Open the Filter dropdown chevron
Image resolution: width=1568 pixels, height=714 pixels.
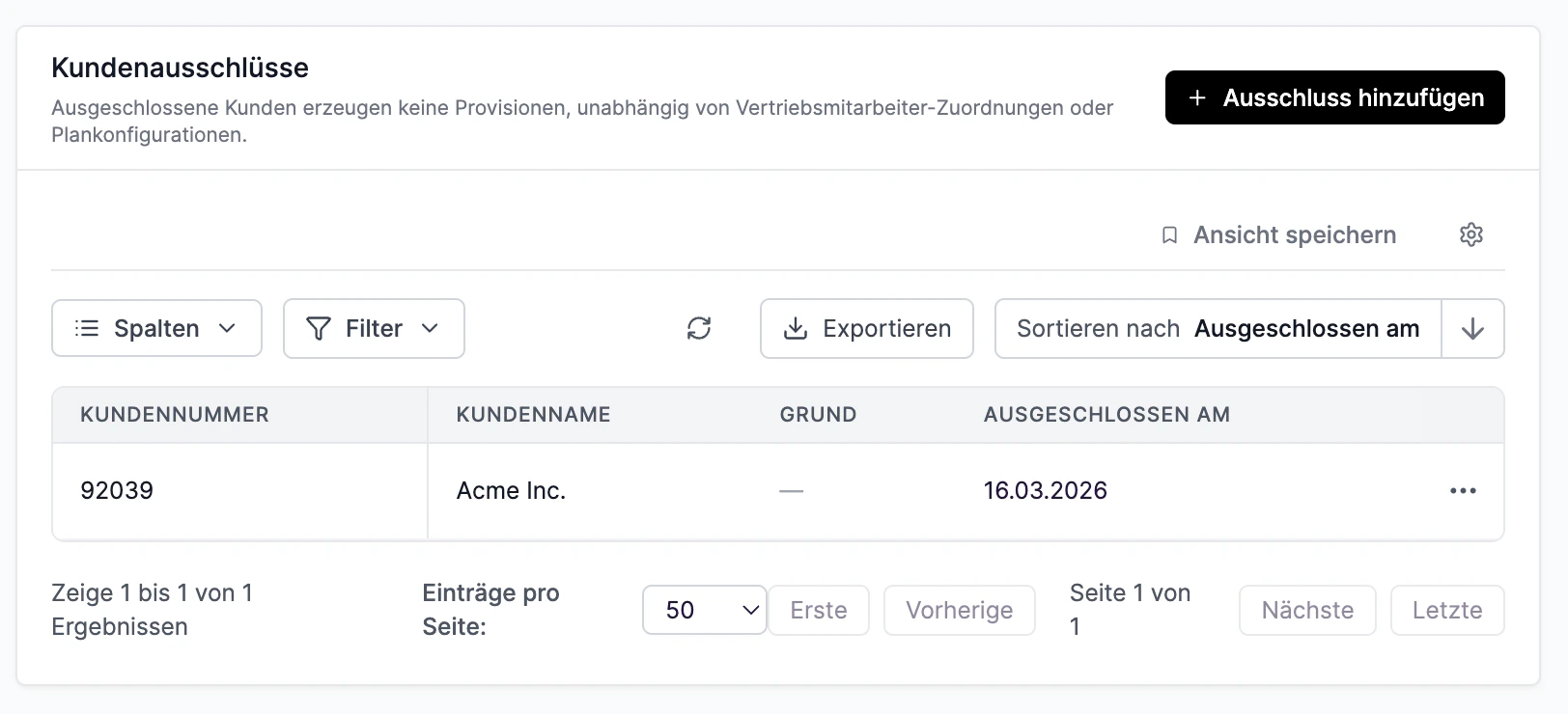pyautogui.click(x=431, y=329)
